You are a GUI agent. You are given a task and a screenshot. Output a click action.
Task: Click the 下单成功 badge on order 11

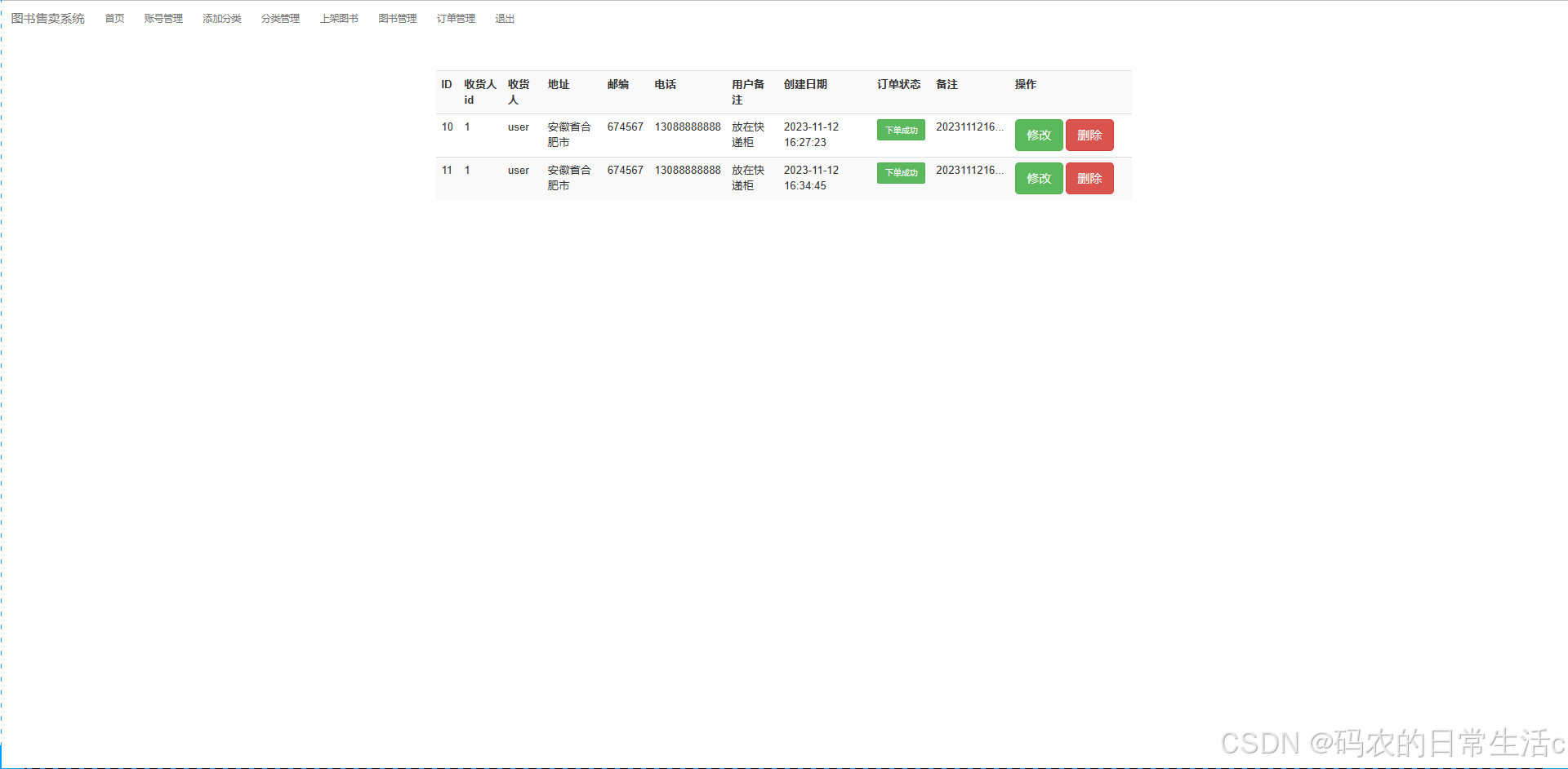[x=900, y=173]
